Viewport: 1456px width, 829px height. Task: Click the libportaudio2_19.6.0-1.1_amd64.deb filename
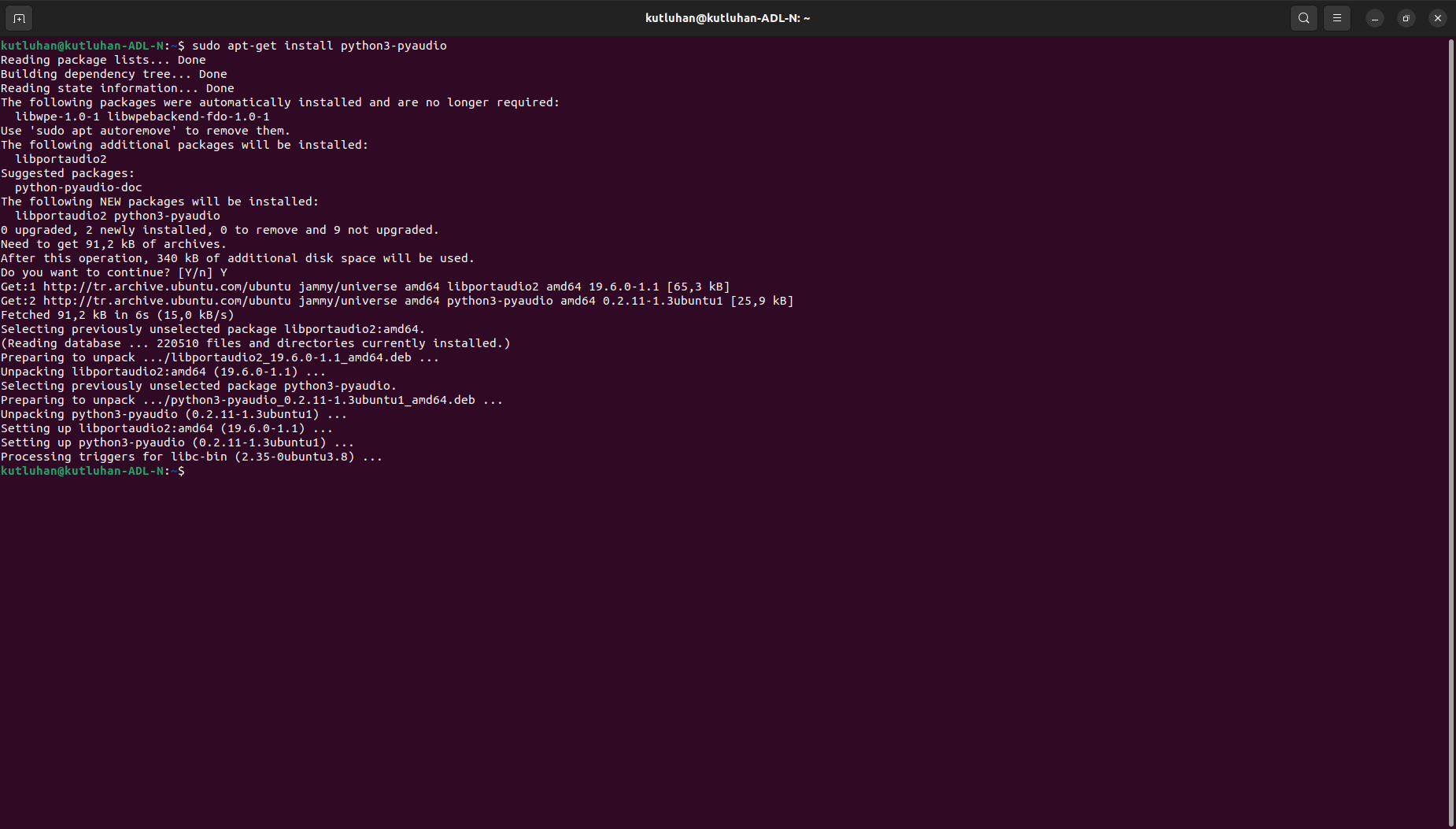[290, 357]
